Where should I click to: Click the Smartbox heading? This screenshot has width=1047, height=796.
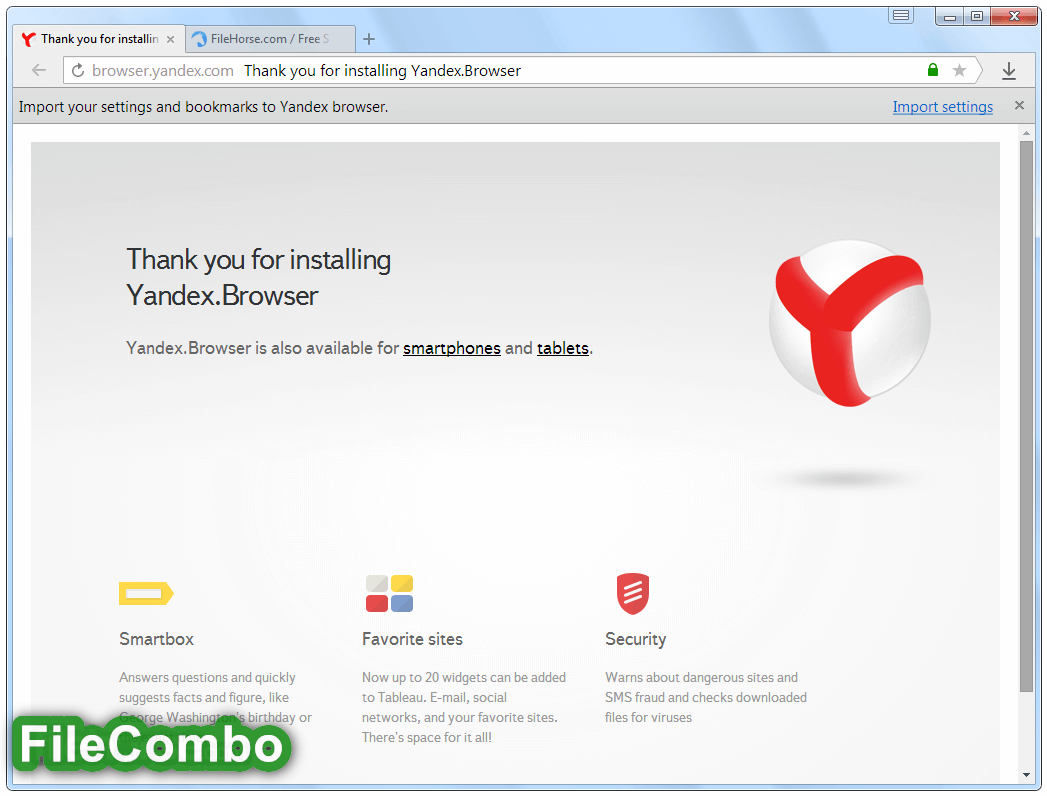(x=156, y=639)
